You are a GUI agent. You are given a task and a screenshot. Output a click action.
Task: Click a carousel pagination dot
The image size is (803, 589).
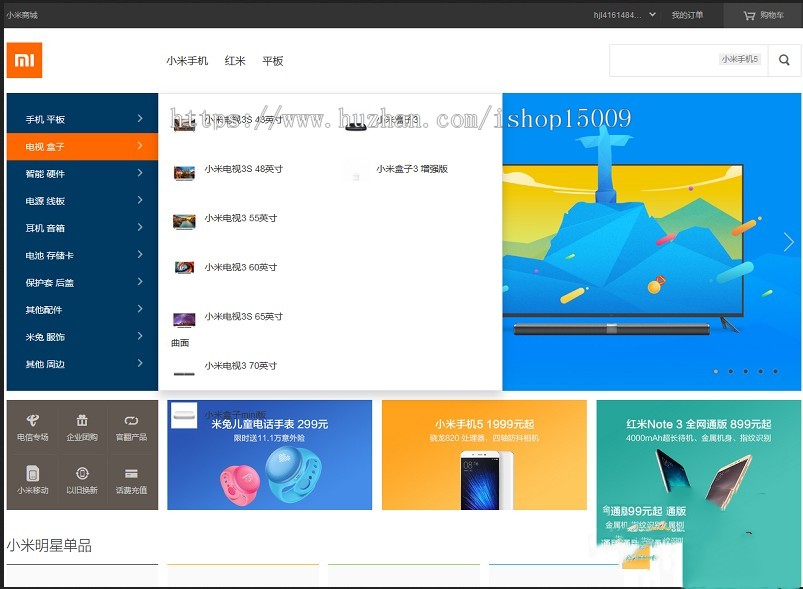[x=716, y=371]
